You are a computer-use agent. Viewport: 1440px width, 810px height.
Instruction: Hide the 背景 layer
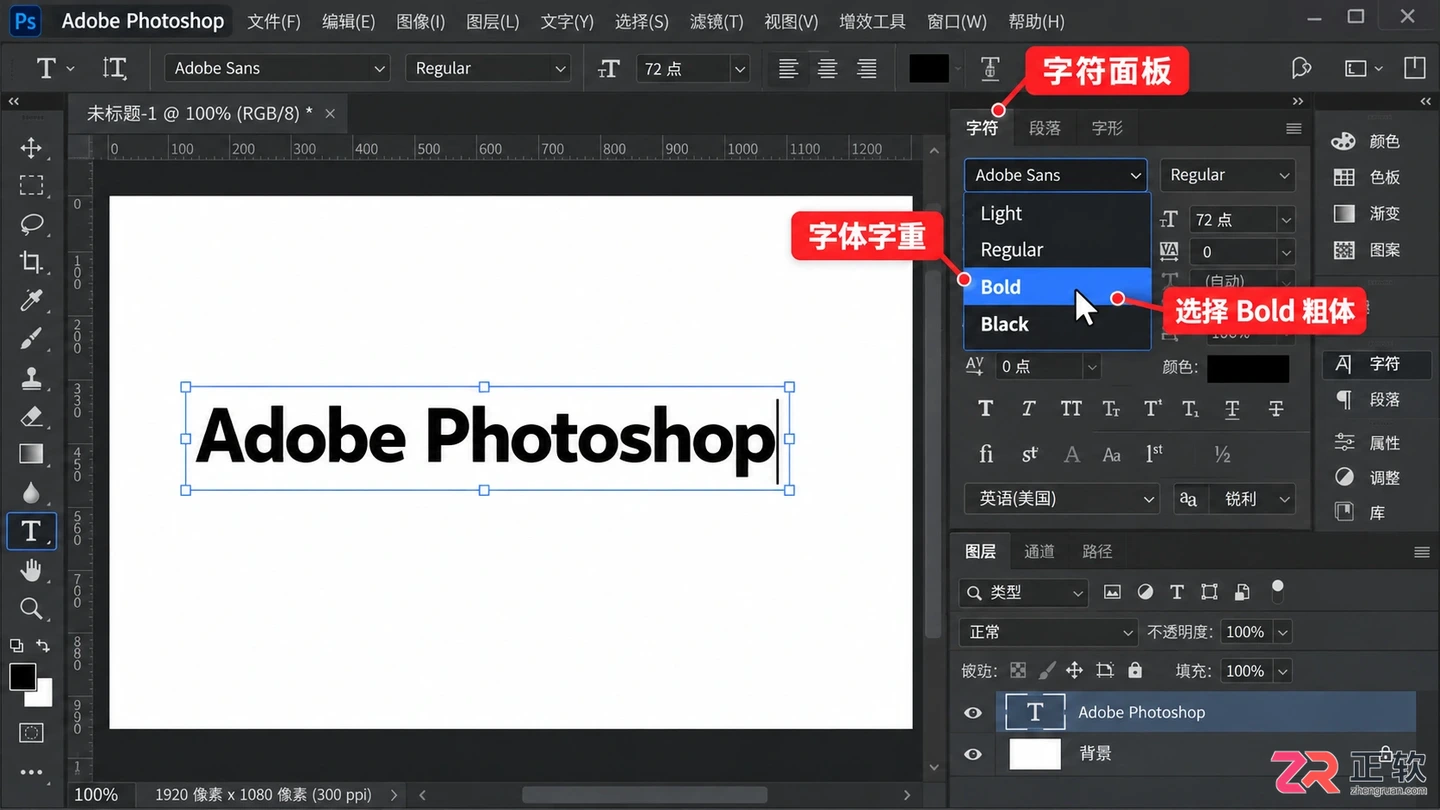pyautogui.click(x=972, y=754)
